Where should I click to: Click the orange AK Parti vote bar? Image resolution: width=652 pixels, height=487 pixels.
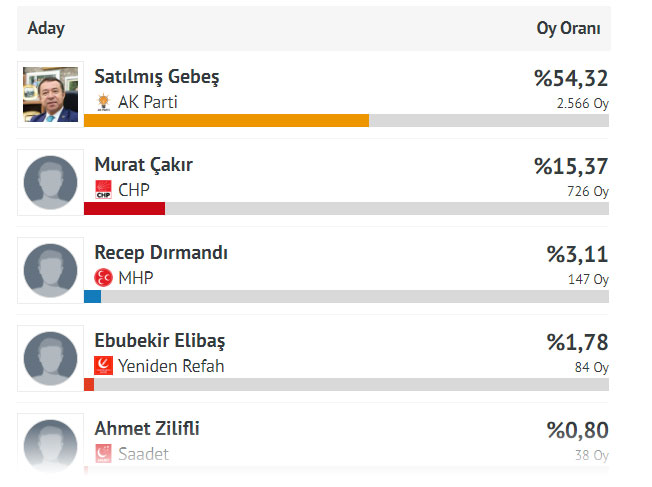(226, 121)
